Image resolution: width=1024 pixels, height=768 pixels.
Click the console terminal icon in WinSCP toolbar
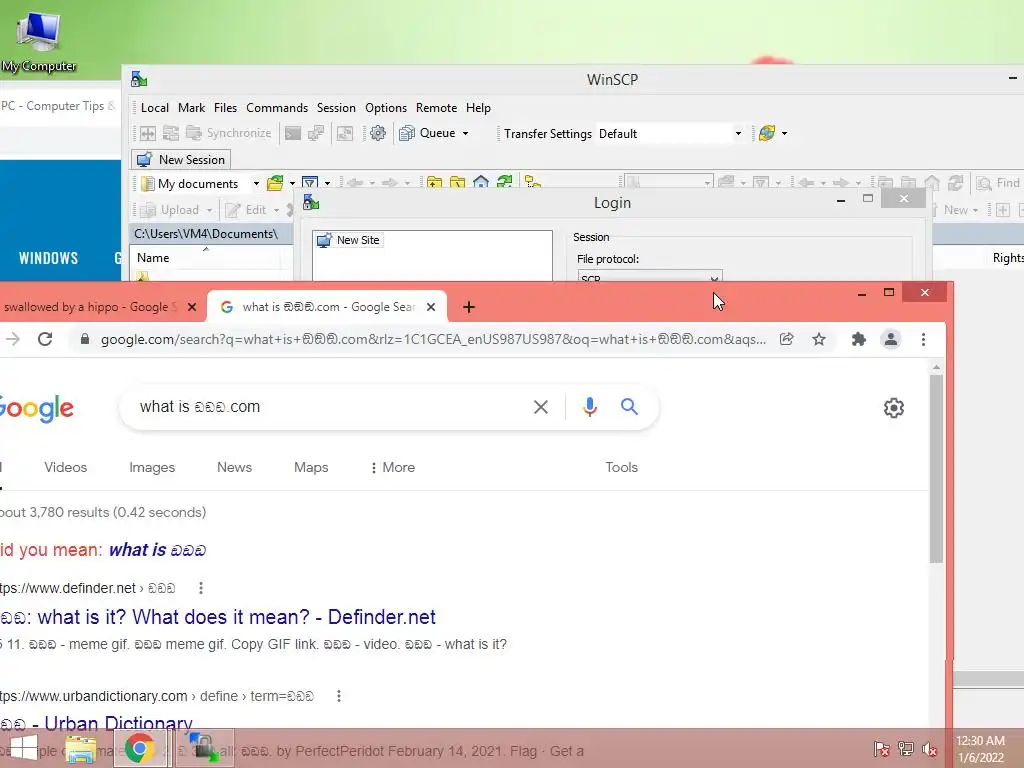click(x=293, y=133)
